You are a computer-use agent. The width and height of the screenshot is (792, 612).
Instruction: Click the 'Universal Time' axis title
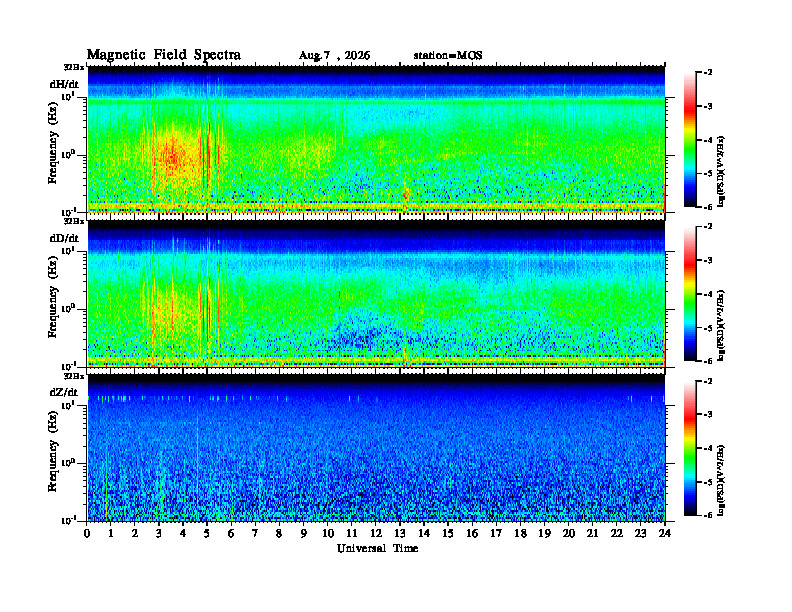coord(377,548)
